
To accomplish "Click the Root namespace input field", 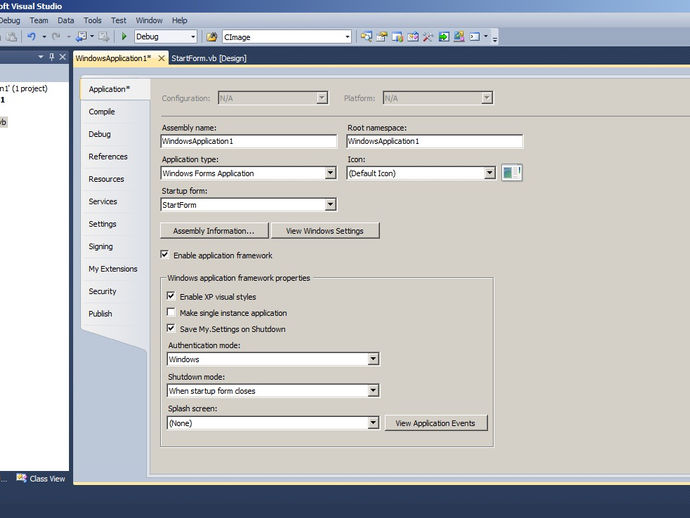I will [x=435, y=141].
